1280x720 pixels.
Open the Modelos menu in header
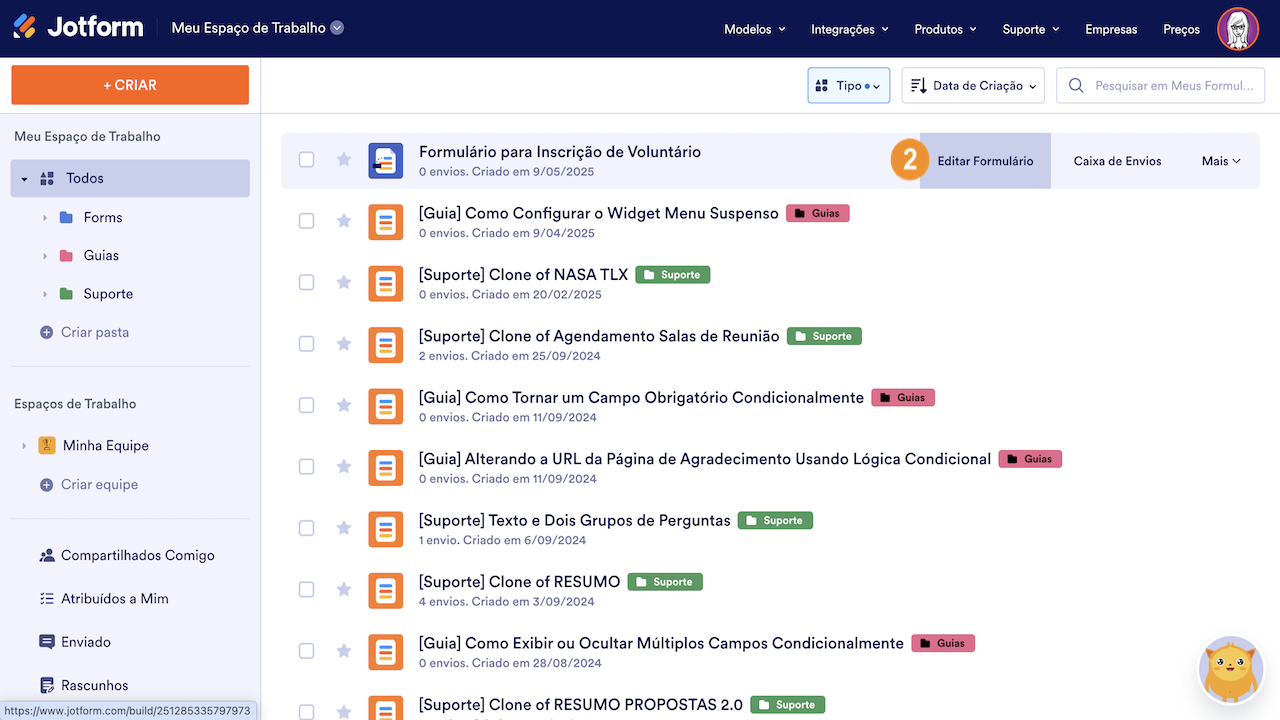click(x=754, y=29)
